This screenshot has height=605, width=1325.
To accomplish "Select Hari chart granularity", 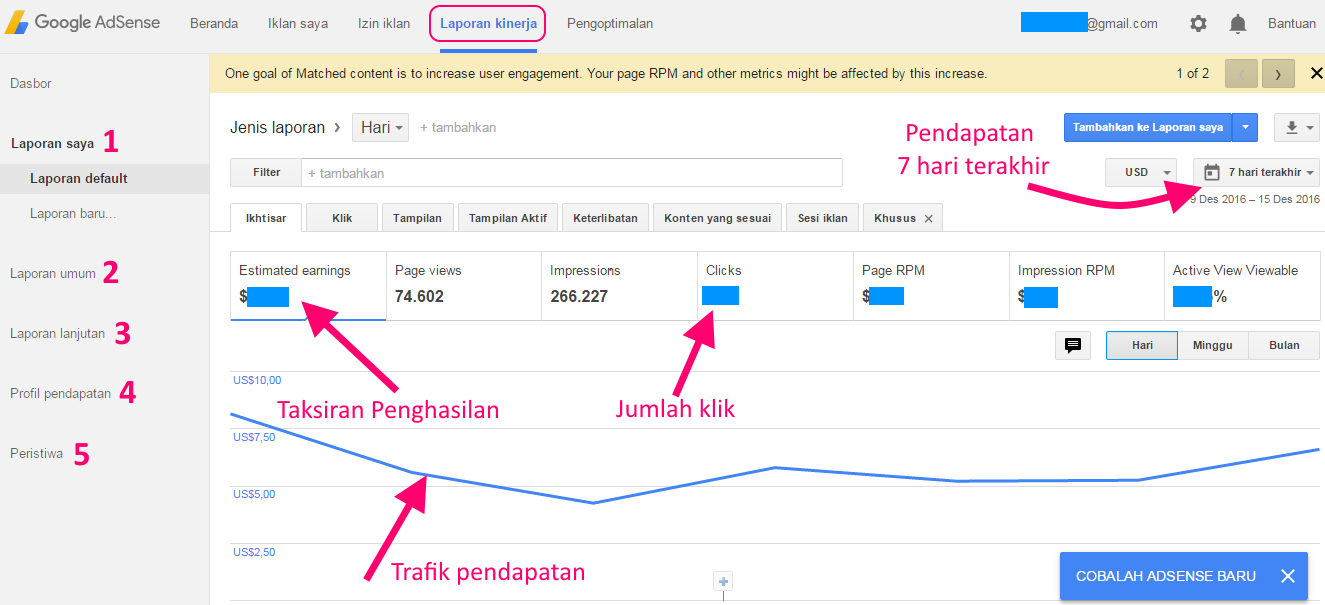I will (1141, 345).
